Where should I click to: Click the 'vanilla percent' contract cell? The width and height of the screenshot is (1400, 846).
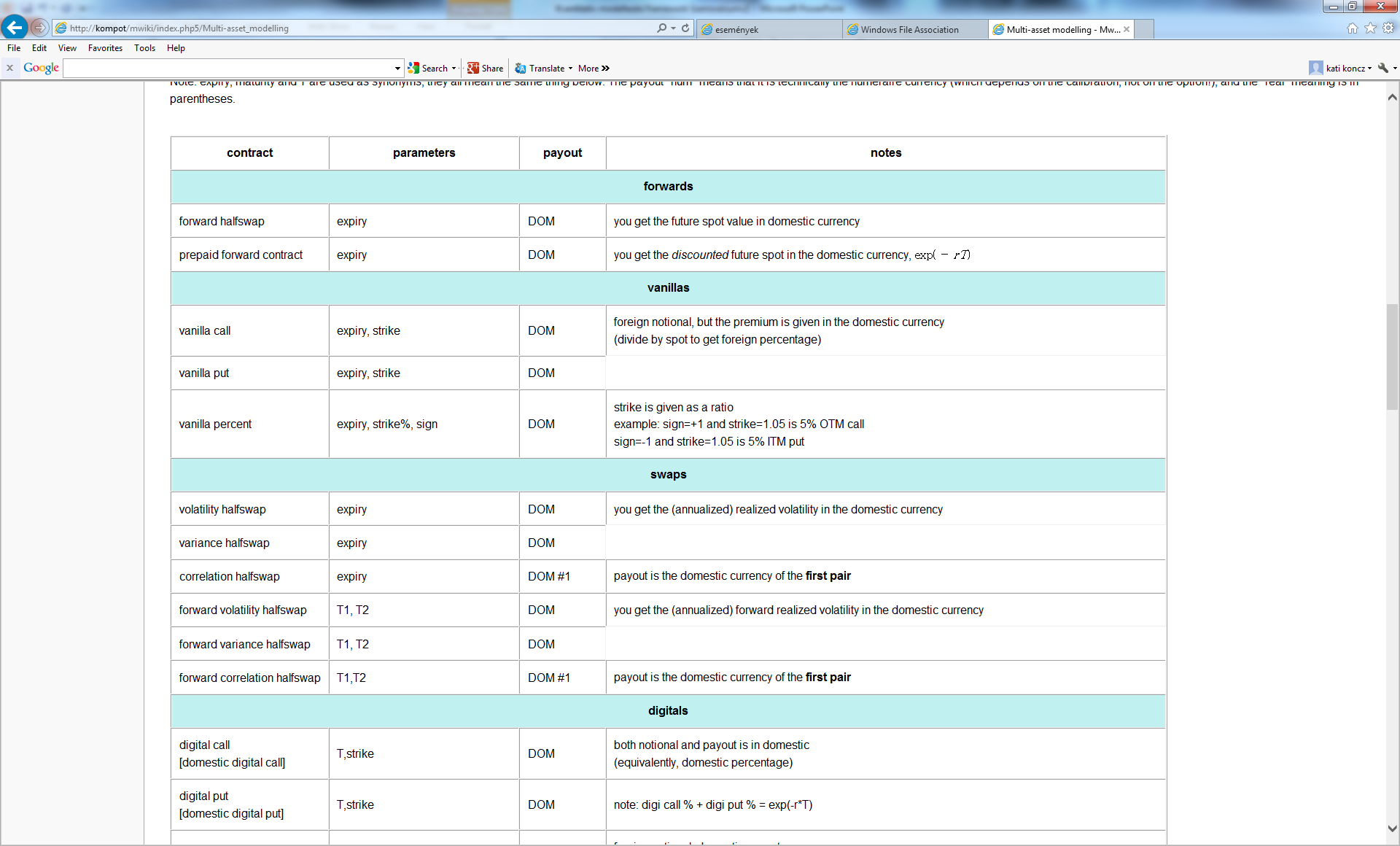pyautogui.click(x=250, y=424)
